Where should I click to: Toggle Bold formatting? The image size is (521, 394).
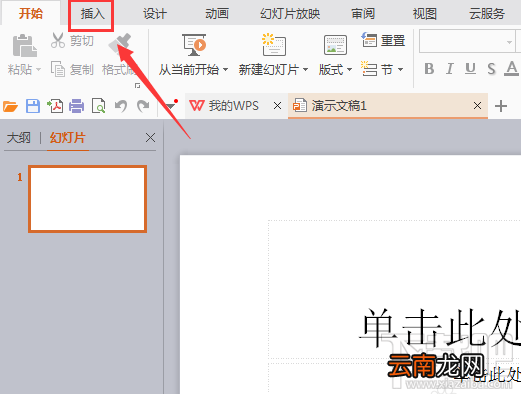pyautogui.click(x=429, y=69)
